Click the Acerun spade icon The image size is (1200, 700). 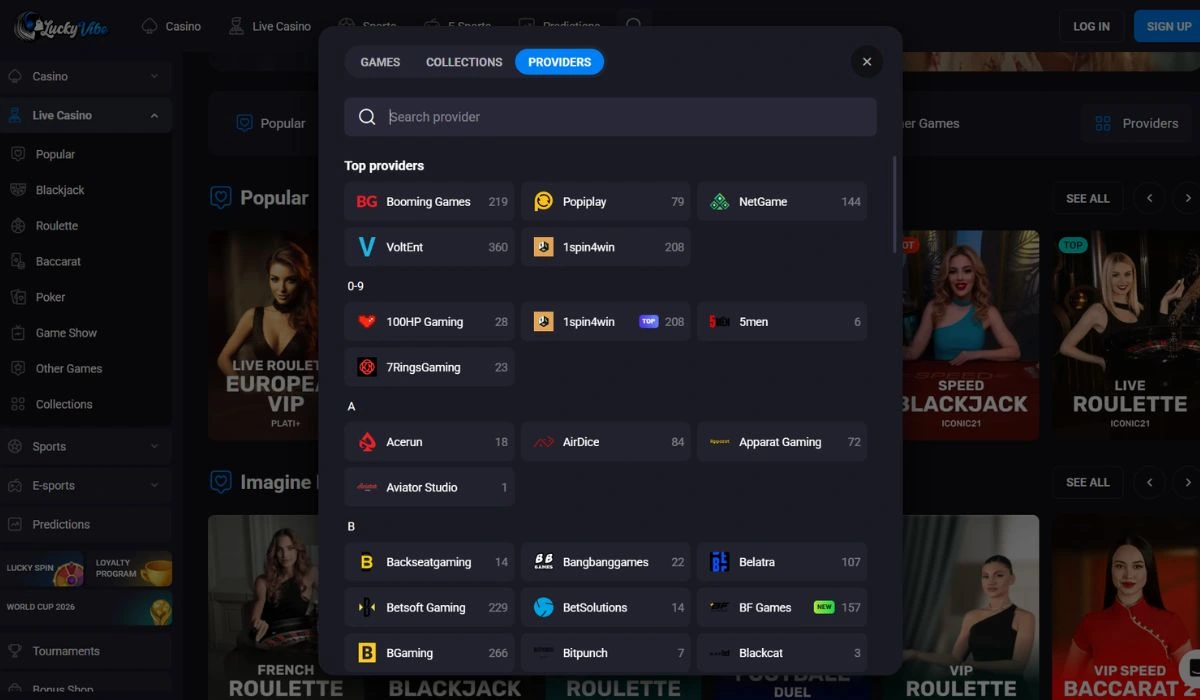coord(366,442)
